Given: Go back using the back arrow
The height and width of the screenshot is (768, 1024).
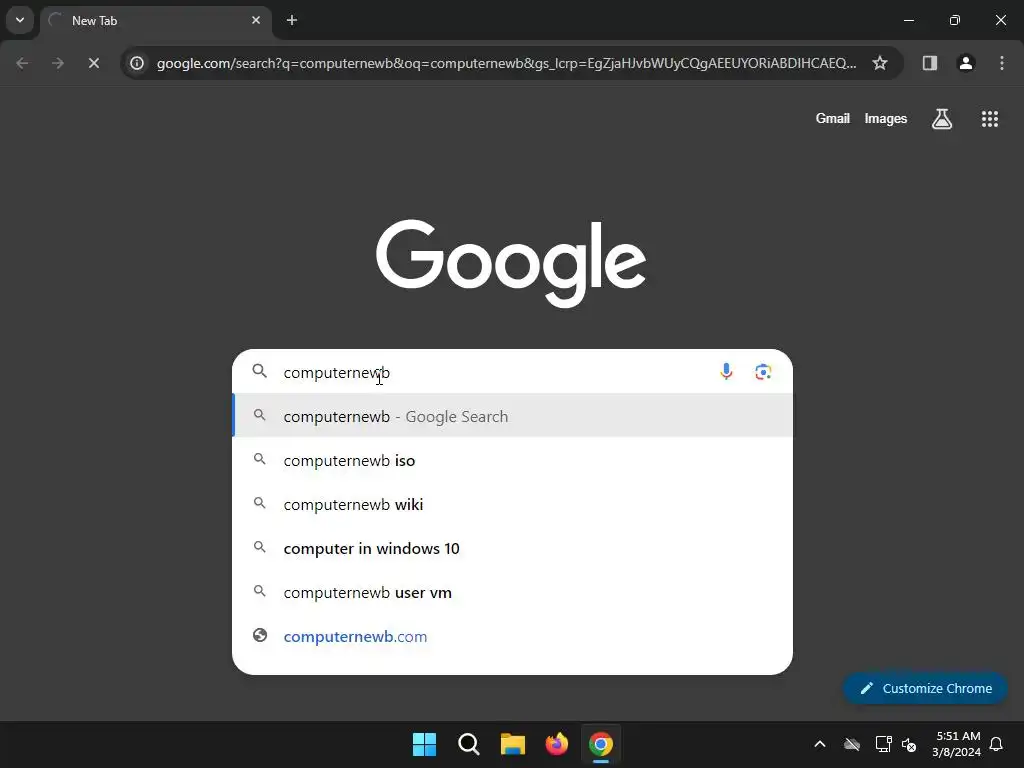Looking at the screenshot, I should coord(22,63).
